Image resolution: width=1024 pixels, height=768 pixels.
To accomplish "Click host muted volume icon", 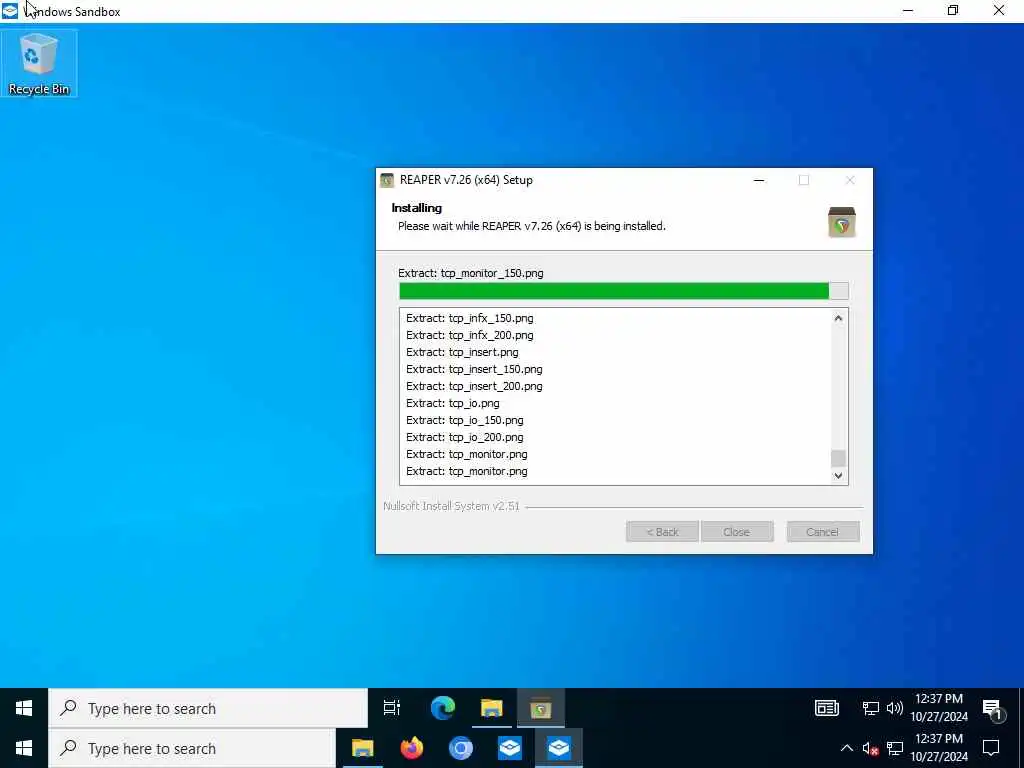I will (x=870, y=748).
